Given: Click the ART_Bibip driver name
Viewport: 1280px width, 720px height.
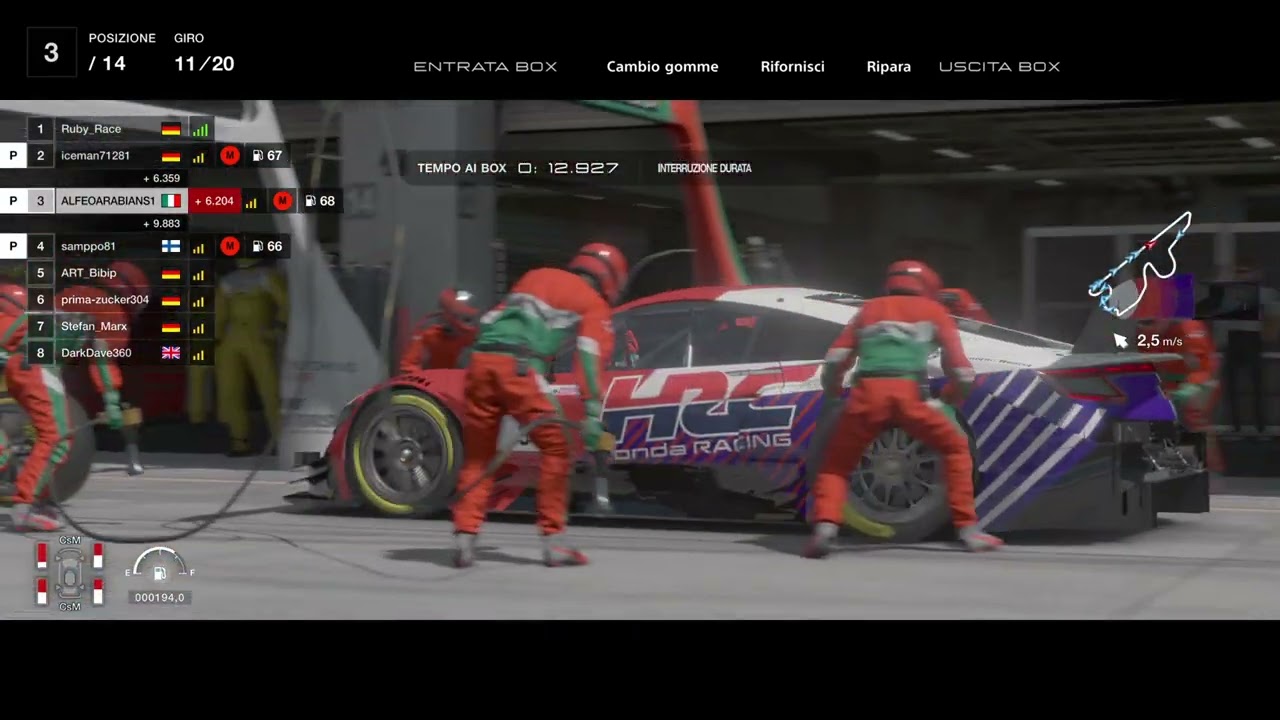Looking at the screenshot, I should pos(89,273).
